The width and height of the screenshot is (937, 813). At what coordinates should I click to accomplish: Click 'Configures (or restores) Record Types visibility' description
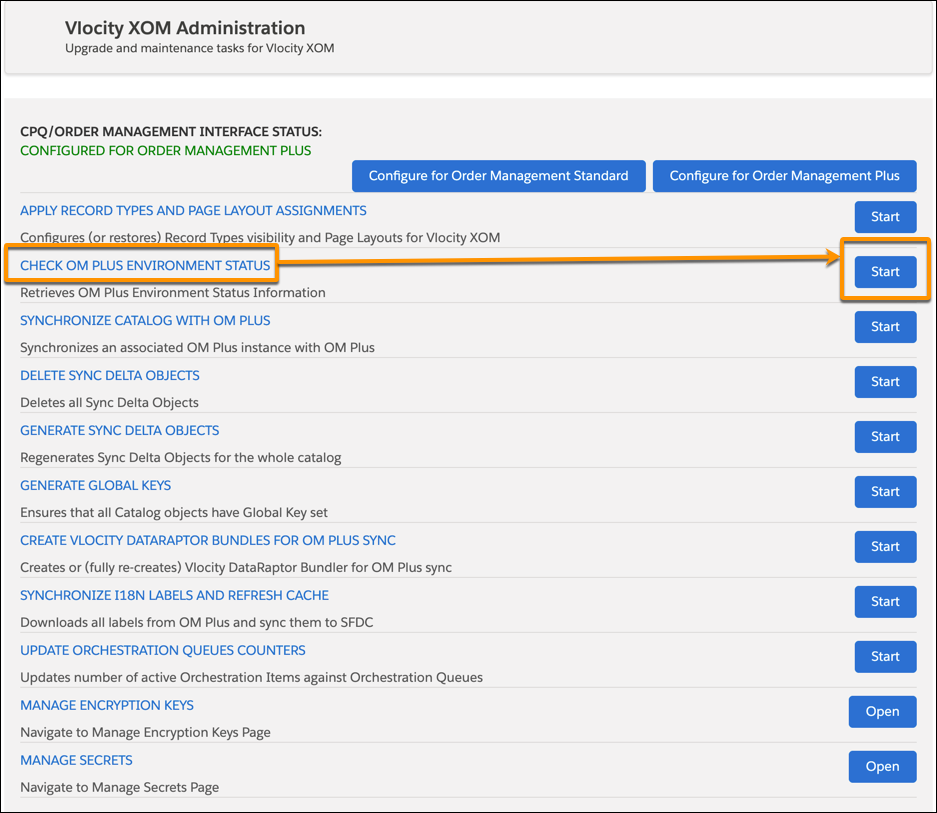coord(260,238)
